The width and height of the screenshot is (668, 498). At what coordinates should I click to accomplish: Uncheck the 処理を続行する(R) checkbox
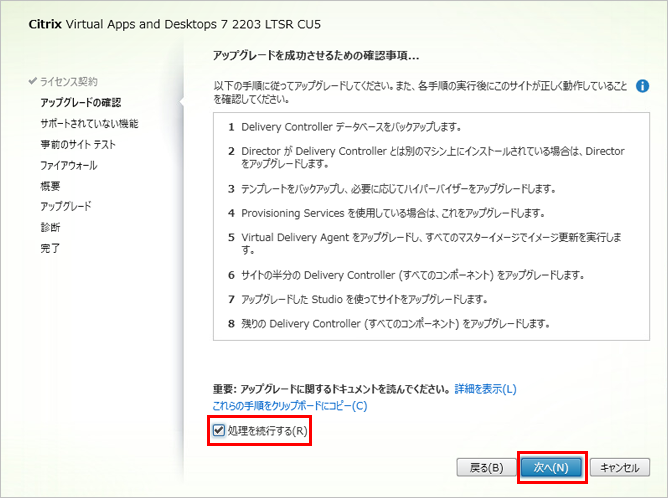219,431
